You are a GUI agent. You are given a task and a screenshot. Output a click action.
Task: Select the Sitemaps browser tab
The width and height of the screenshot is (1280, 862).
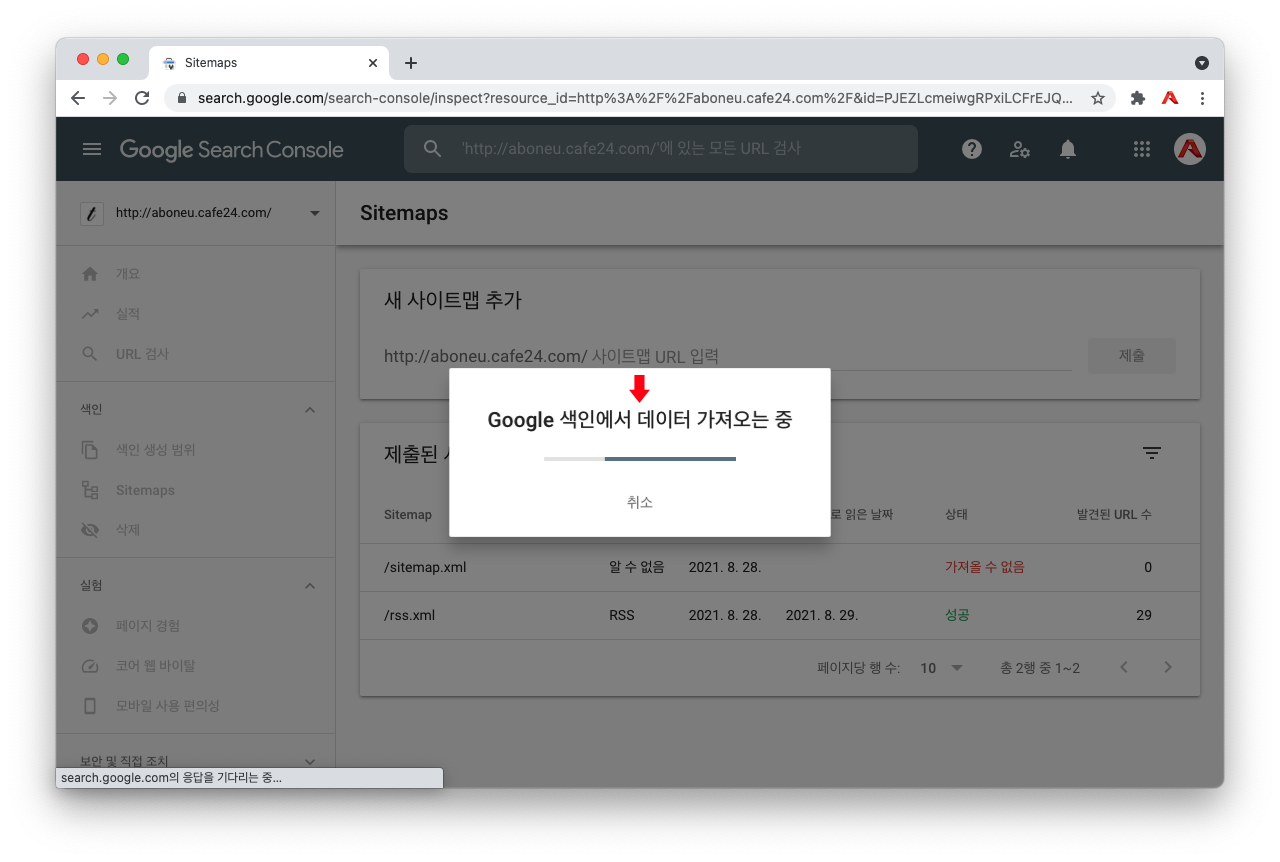pos(268,62)
